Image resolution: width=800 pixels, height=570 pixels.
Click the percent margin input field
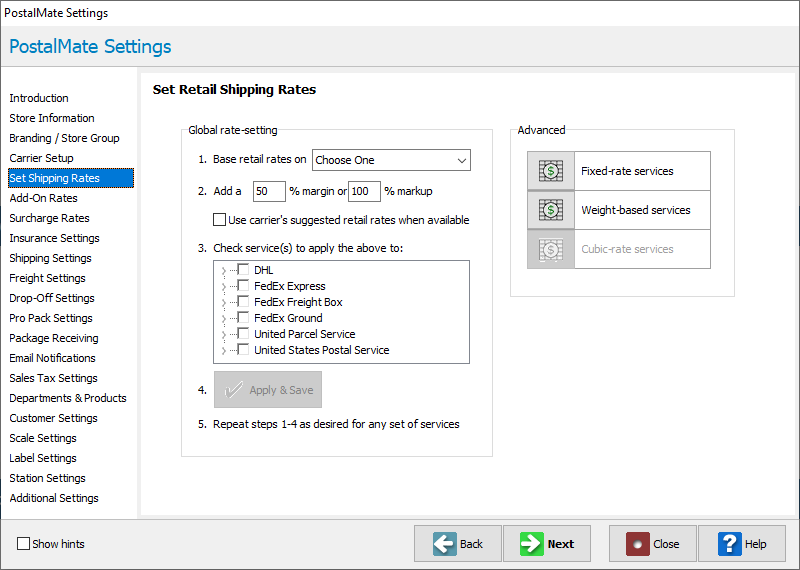pyautogui.click(x=269, y=191)
